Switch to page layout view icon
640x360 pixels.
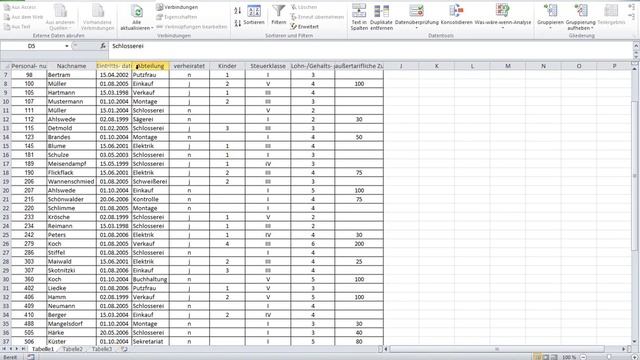546,357
